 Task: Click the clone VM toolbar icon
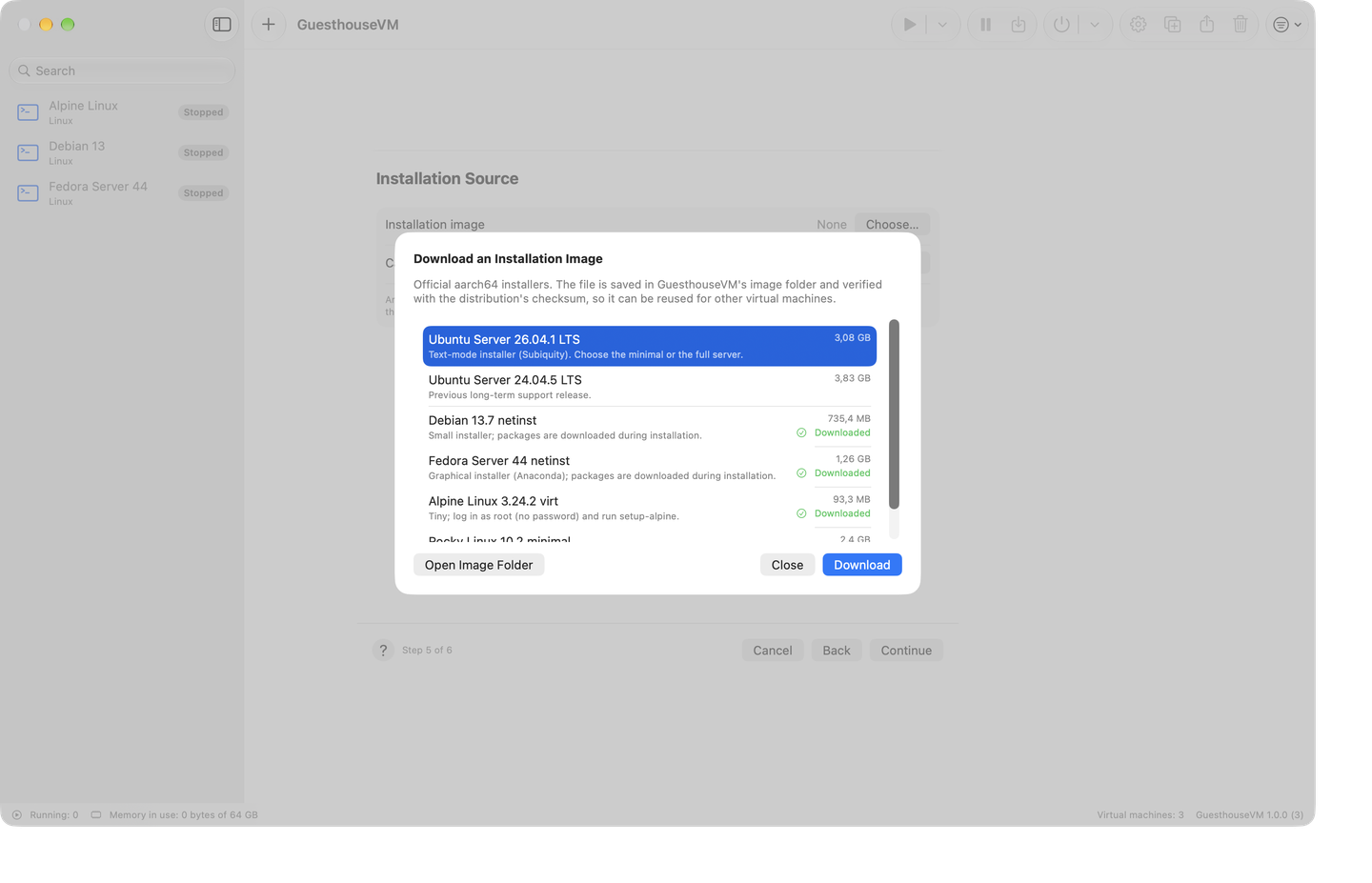pos(1172,25)
